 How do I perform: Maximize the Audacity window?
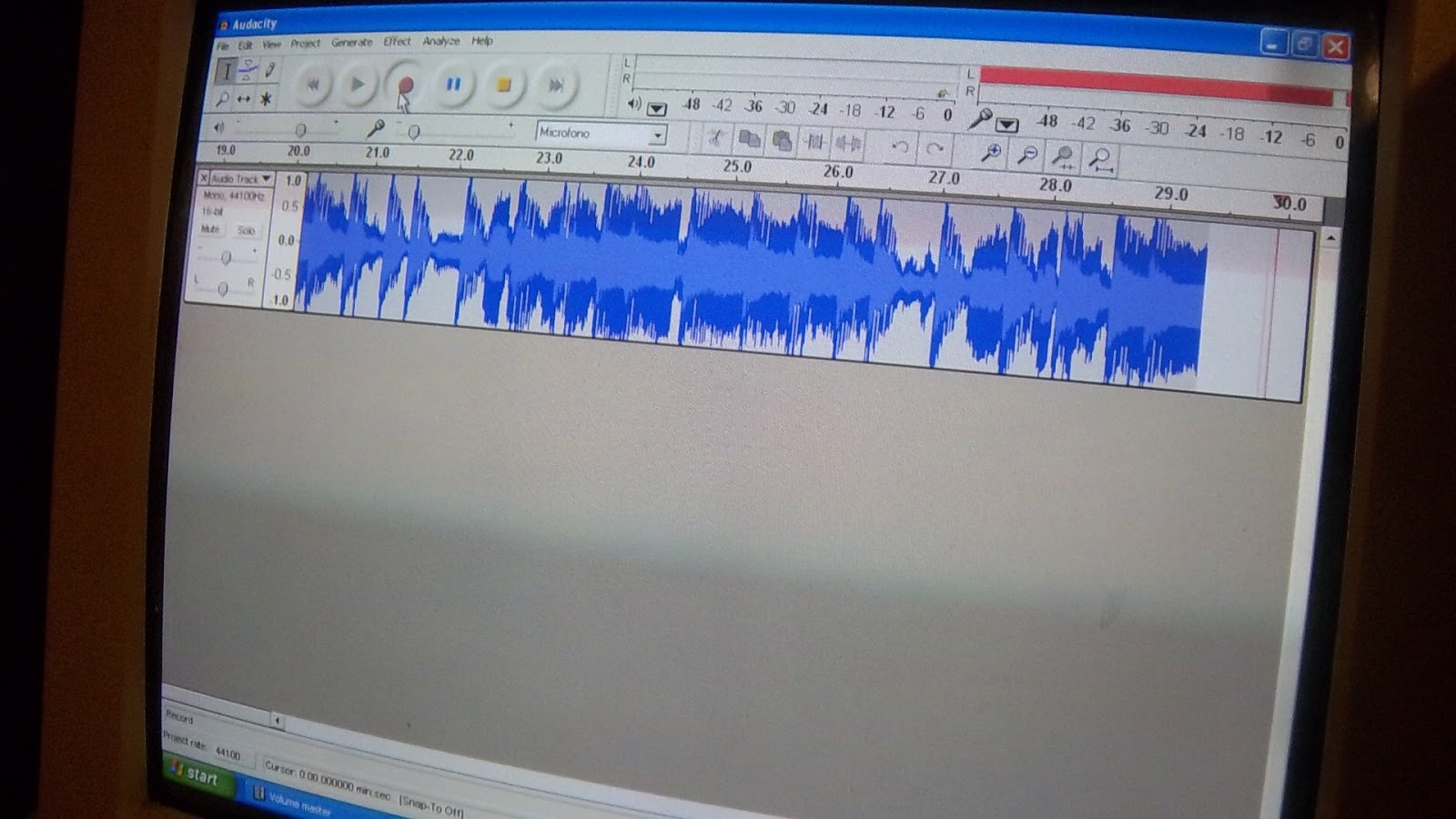(x=1304, y=45)
